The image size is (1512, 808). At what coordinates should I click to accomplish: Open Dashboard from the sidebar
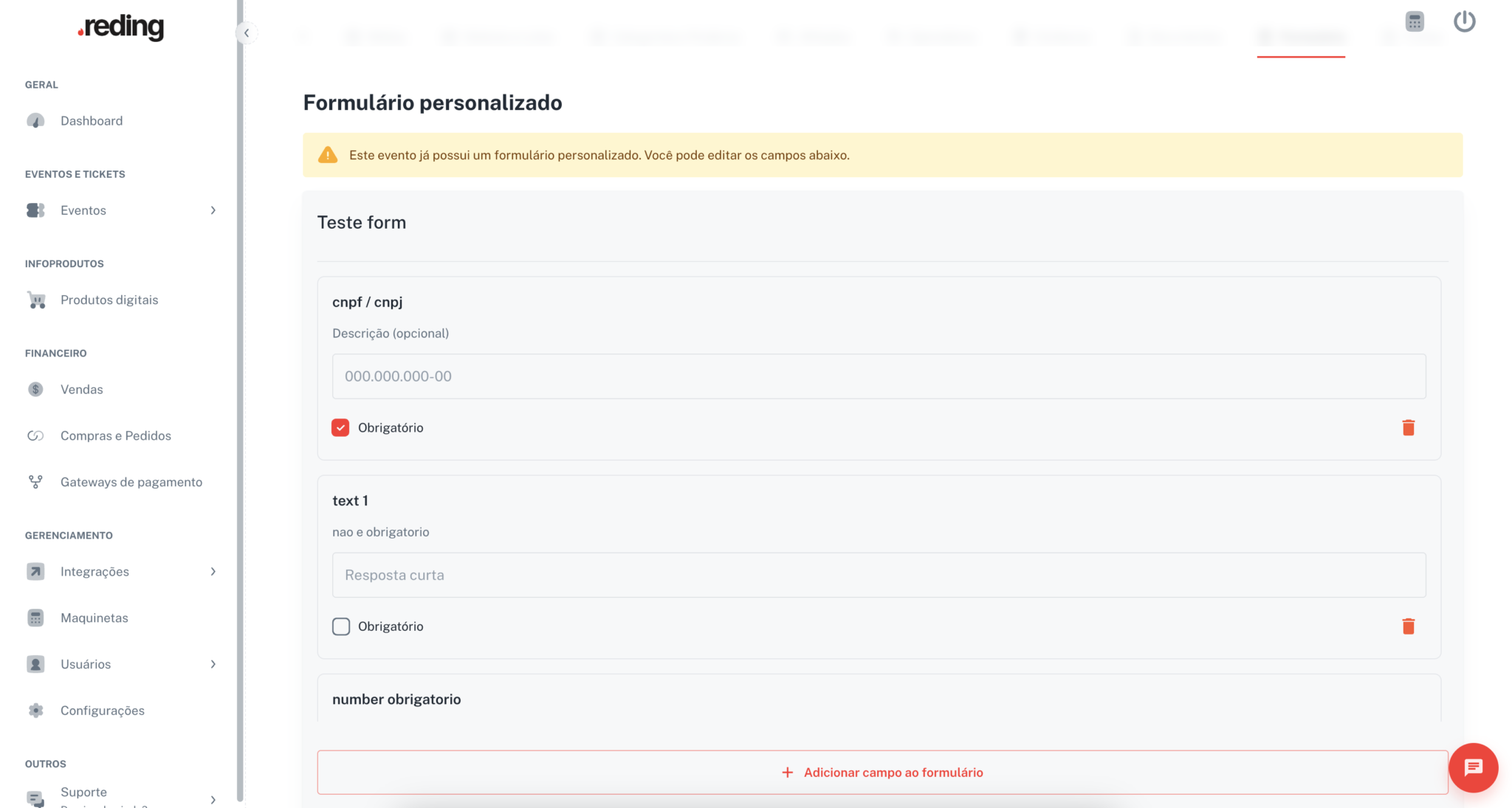[x=92, y=121]
